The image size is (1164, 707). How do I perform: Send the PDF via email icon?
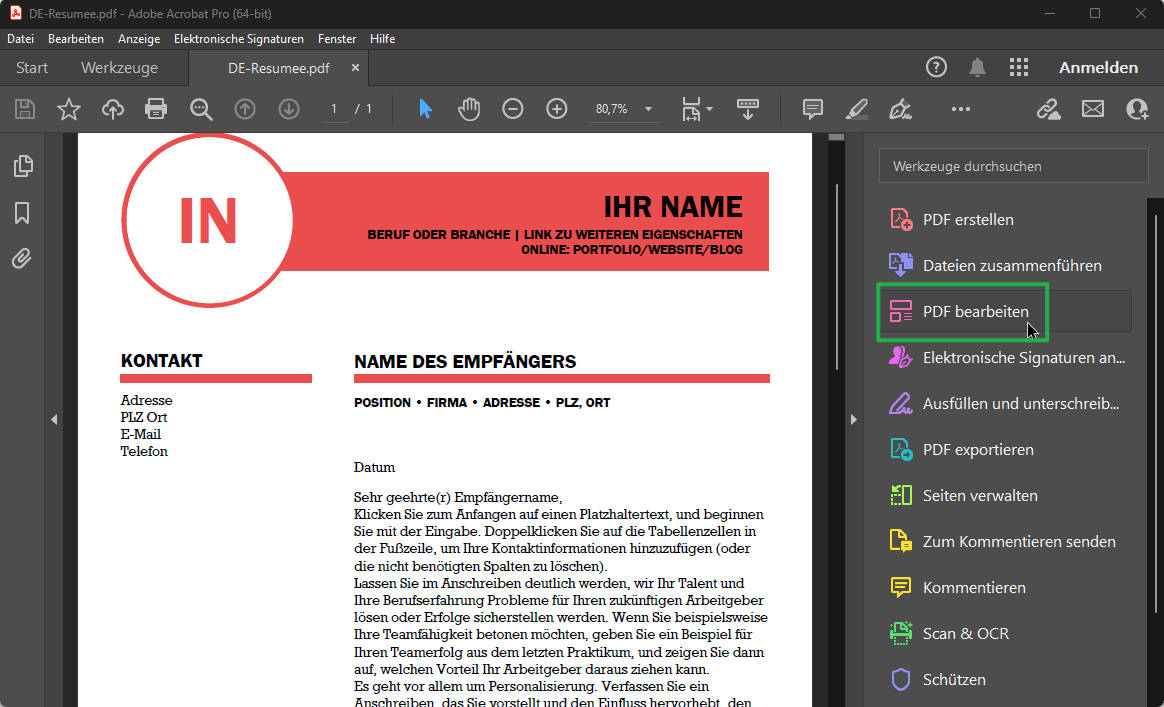click(x=1092, y=109)
